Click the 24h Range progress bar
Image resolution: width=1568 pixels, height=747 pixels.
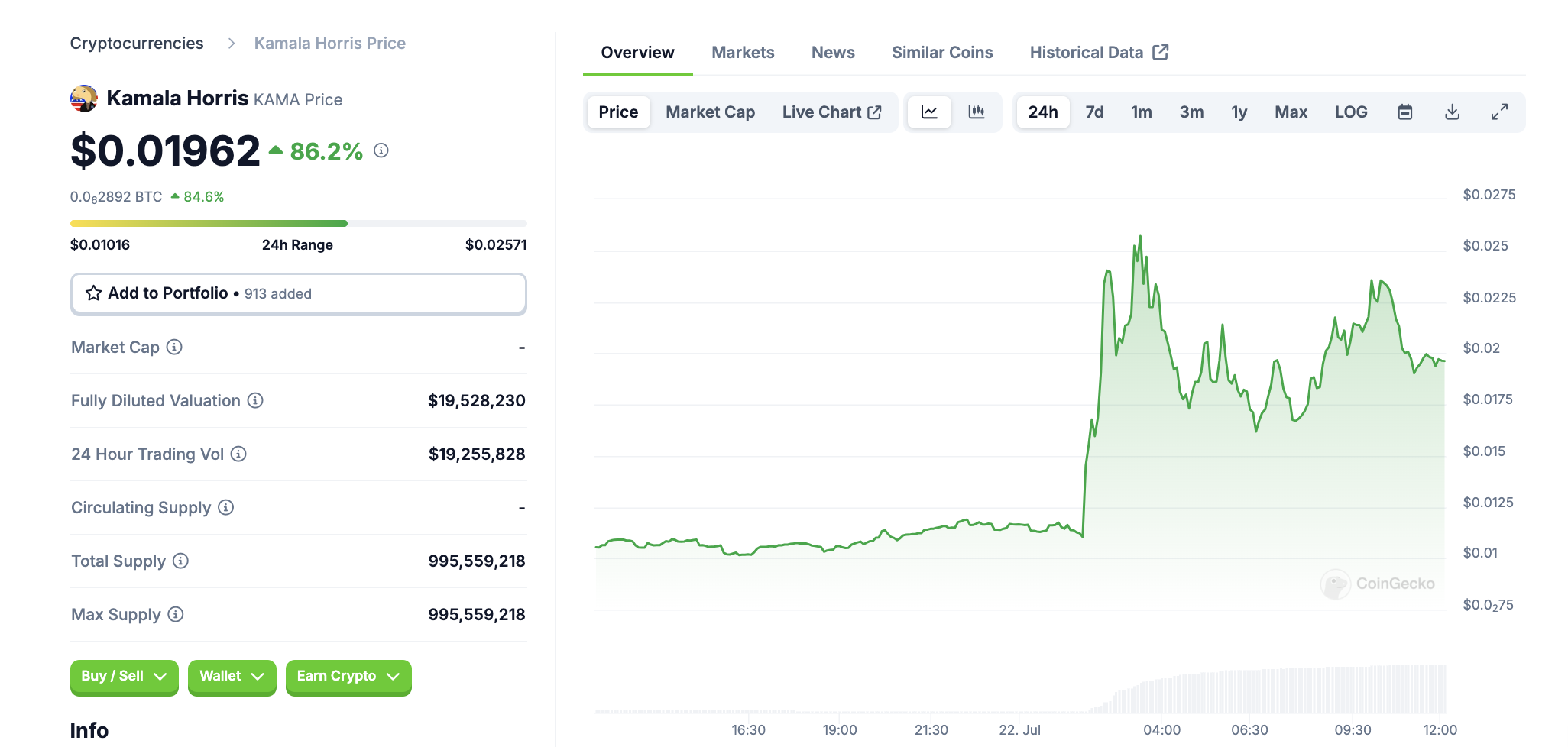(x=298, y=224)
